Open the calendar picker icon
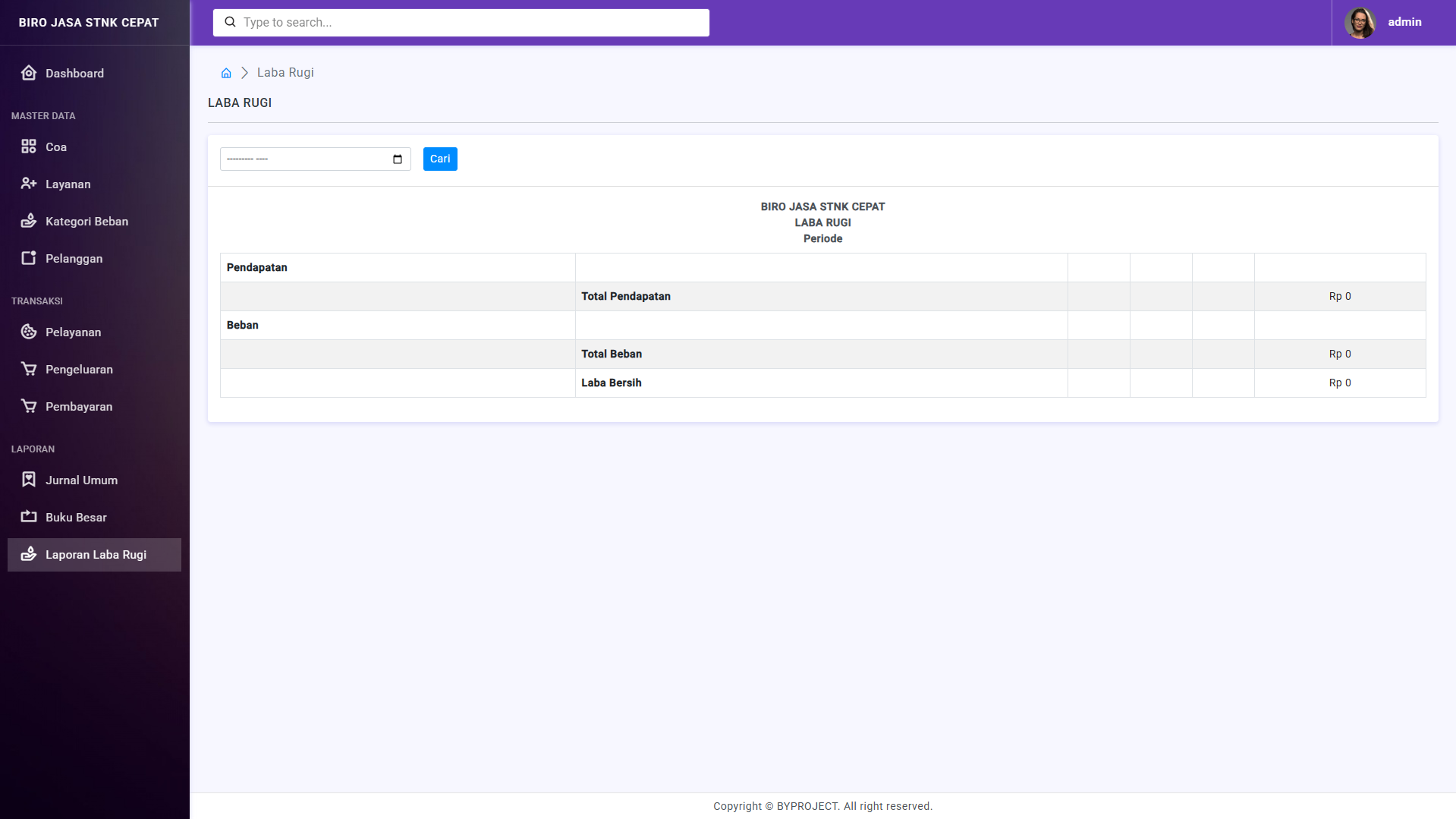 point(398,159)
